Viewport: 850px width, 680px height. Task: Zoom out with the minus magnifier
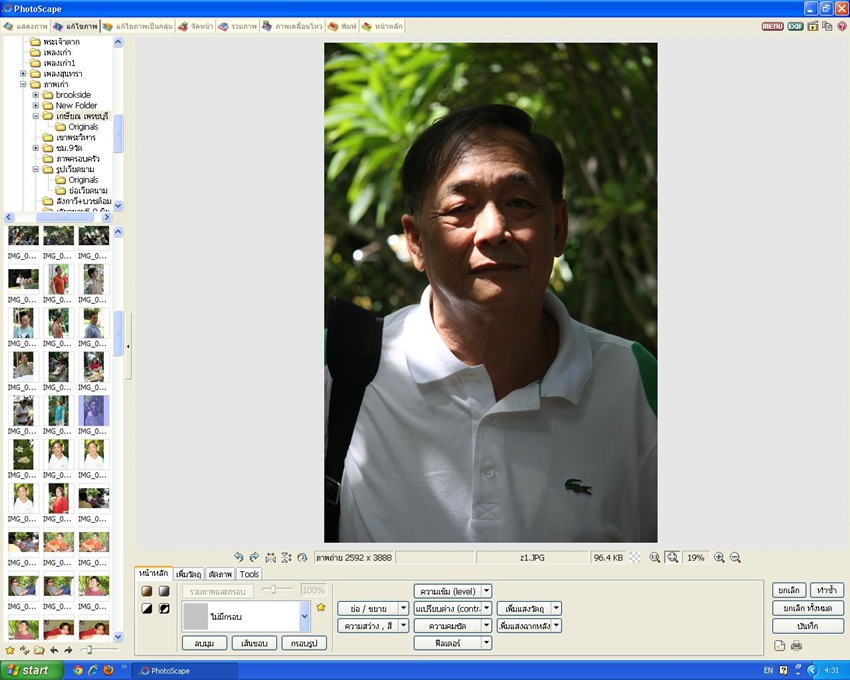tap(735, 557)
